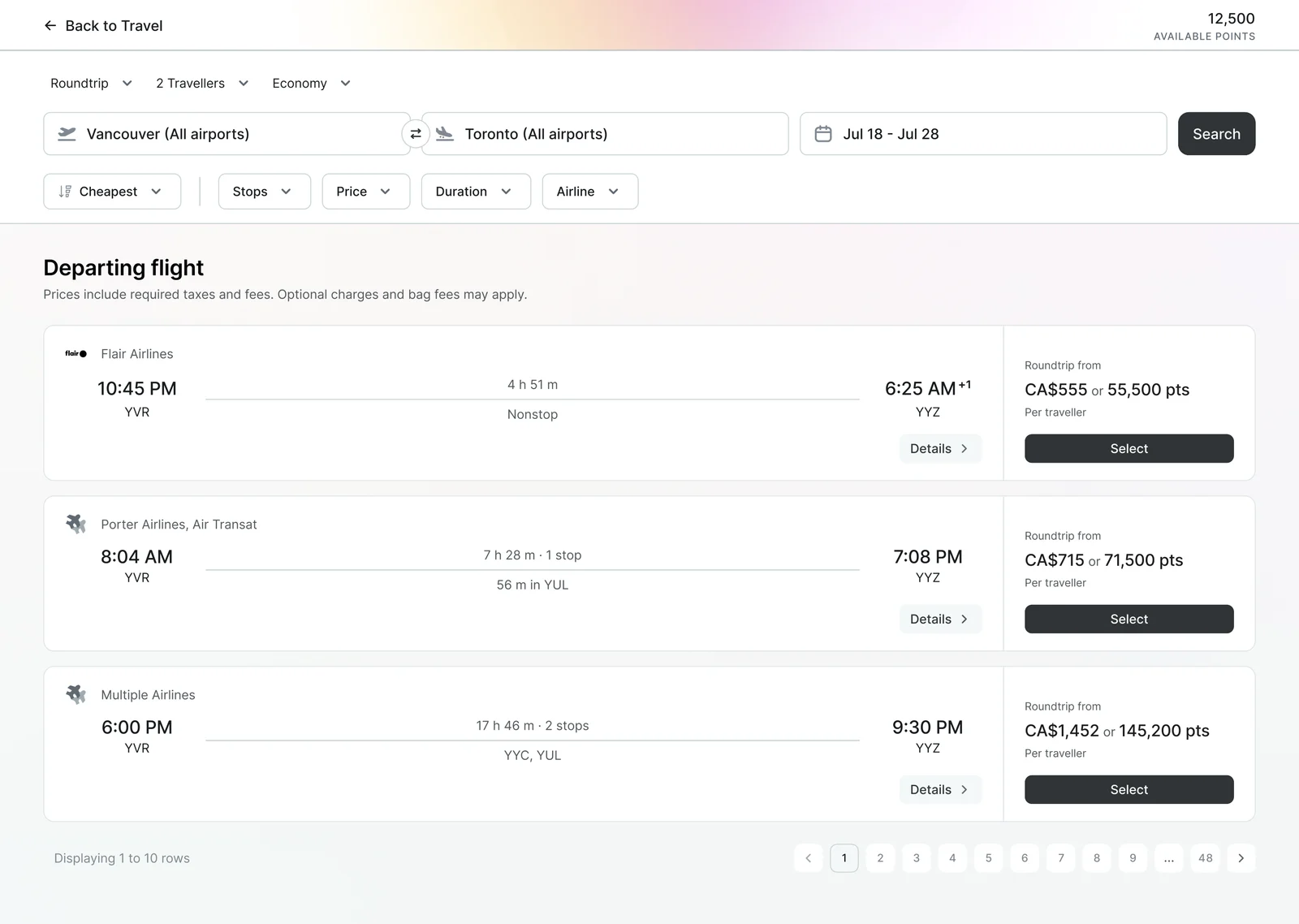This screenshot has width=1299, height=924.
Task: Open the Duration filter dropdown
Action: tap(476, 192)
